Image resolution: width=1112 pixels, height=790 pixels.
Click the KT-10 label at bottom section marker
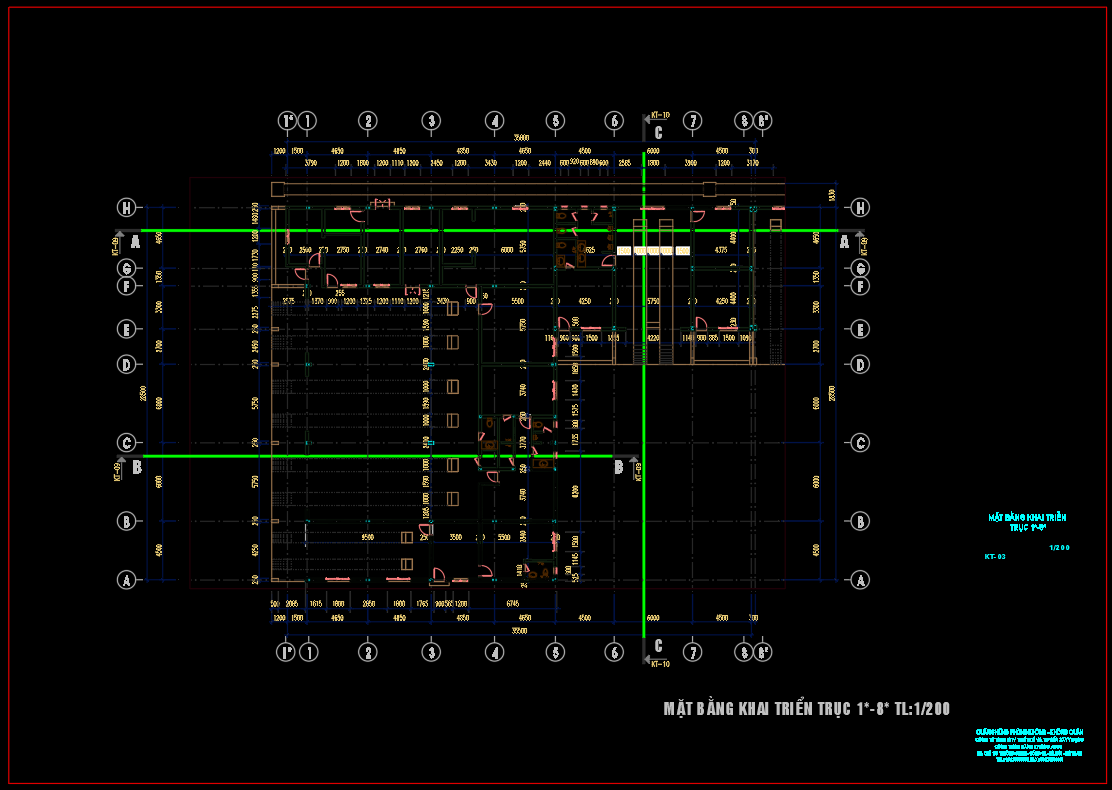pyautogui.click(x=659, y=664)
